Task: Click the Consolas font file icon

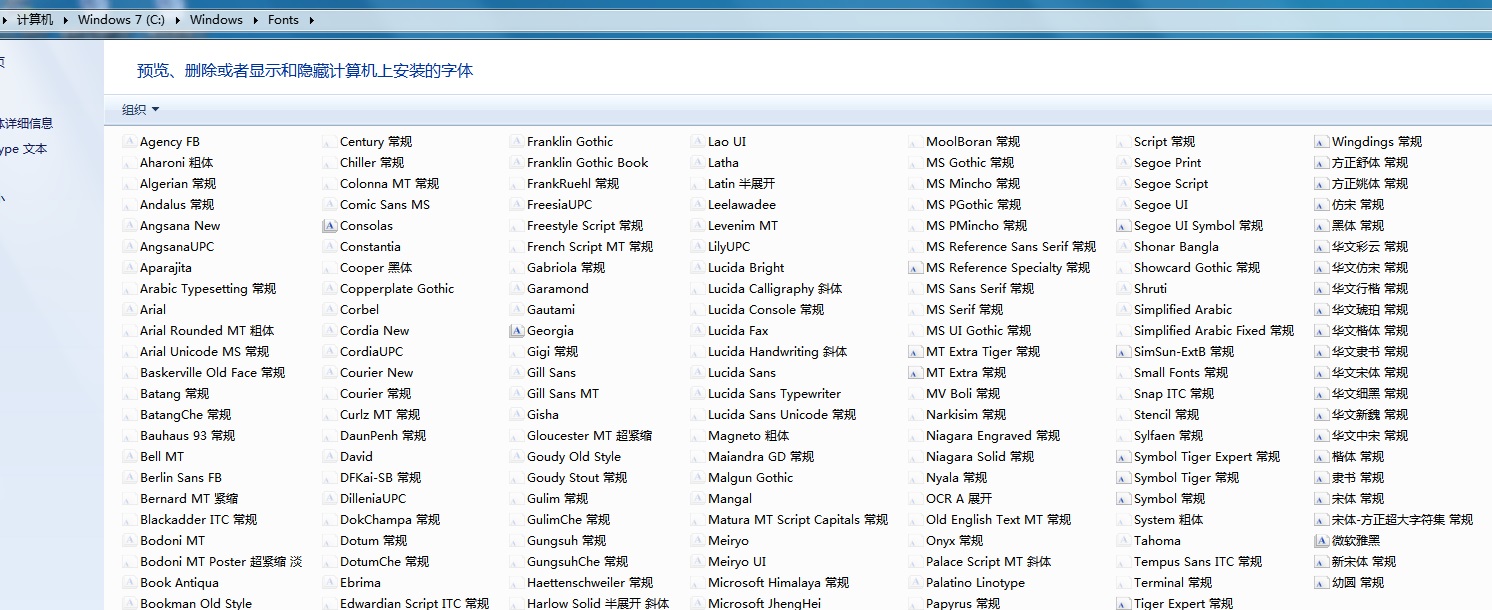Action: pos(329,226)
